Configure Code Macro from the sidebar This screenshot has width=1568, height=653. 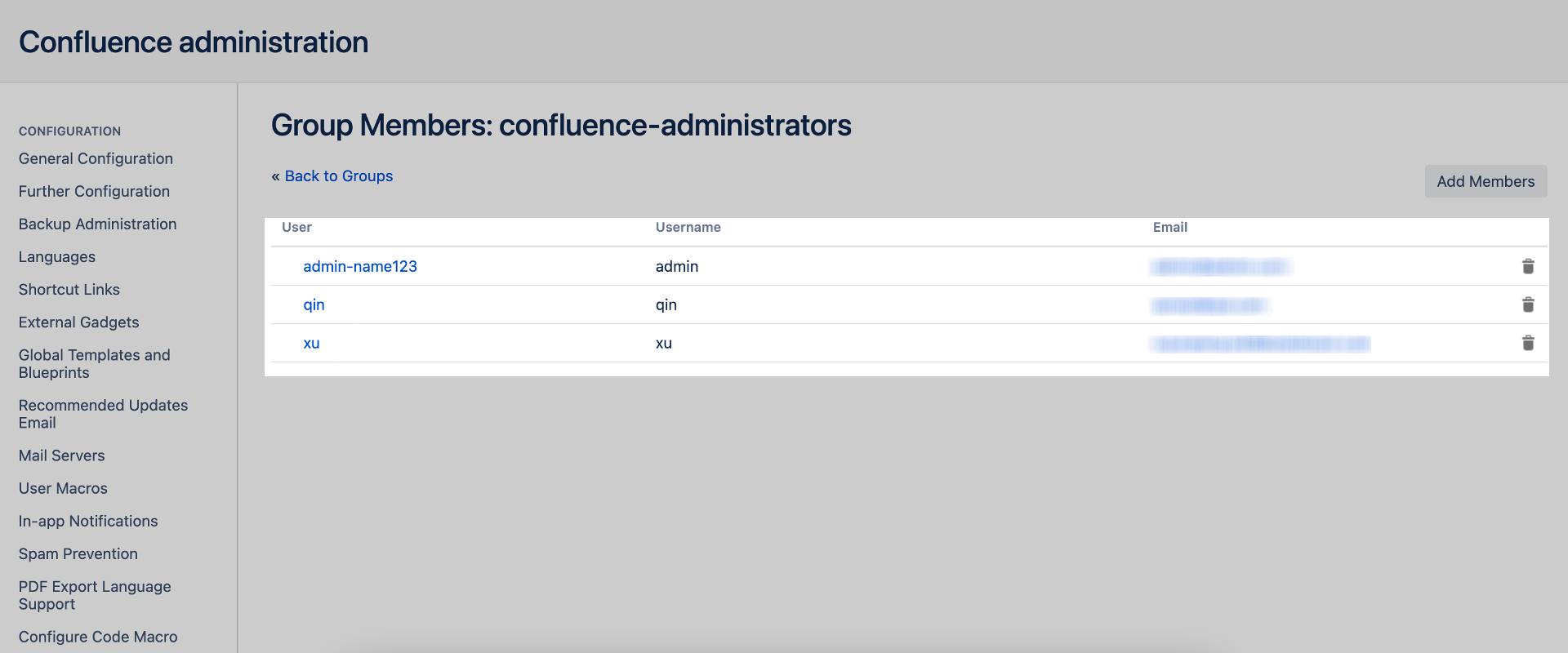[x=97, y=637]
